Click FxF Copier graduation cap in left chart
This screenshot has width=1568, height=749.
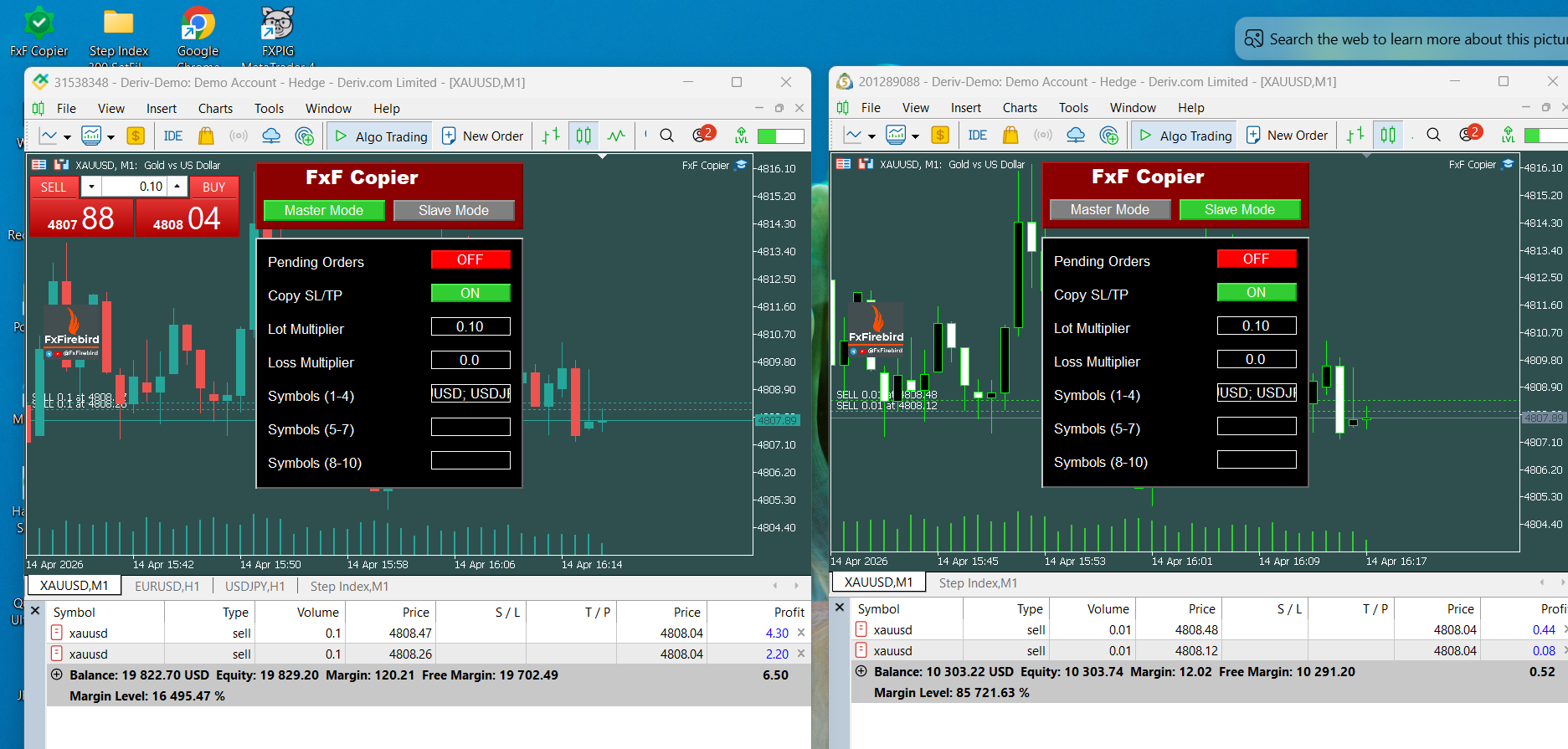tap(740, 165)
